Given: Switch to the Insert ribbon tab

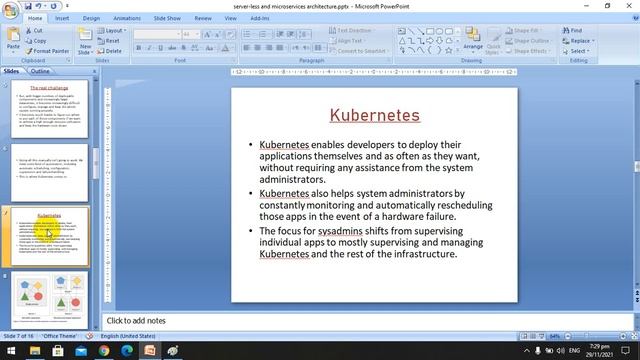Looking at the screenshot, I should (x=62, y=18).
